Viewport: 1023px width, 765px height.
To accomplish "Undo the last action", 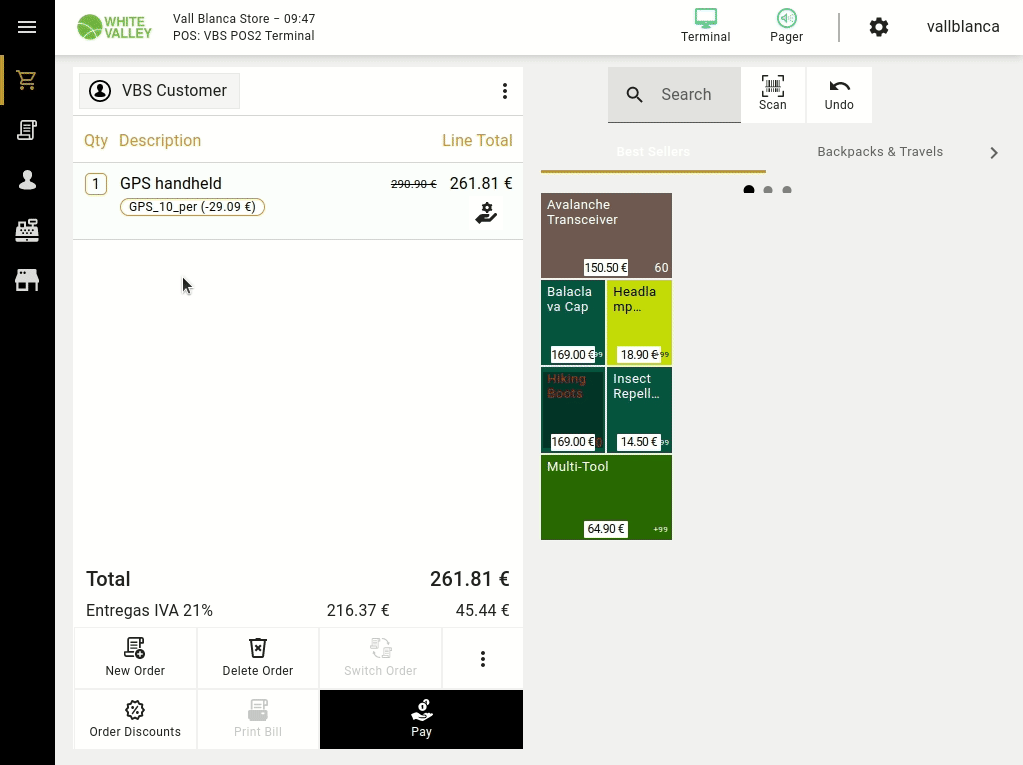I will click(839, 94).
